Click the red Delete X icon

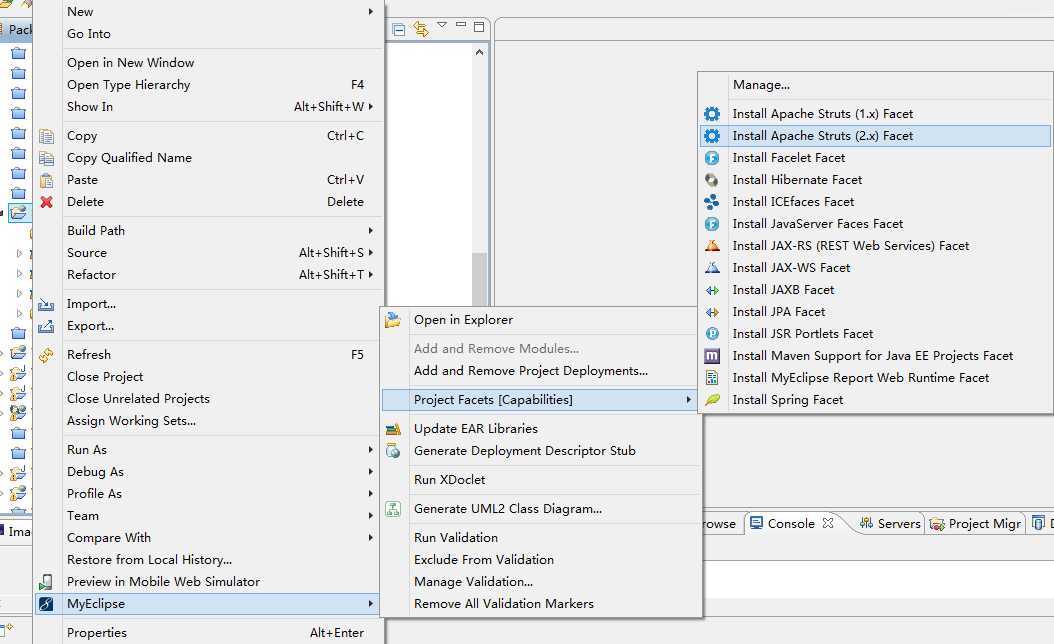[46, 202]
